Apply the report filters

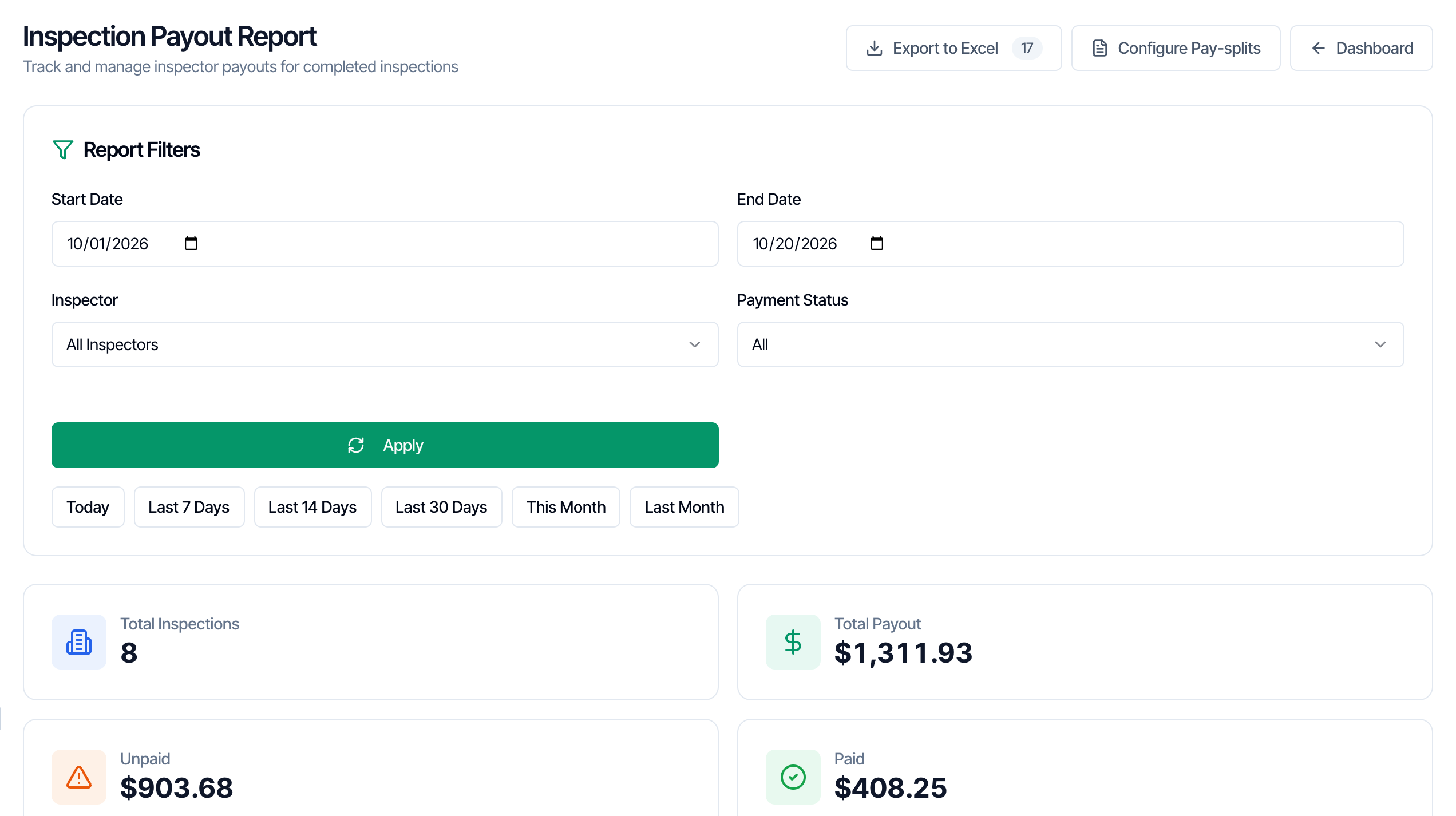point(385,445)
